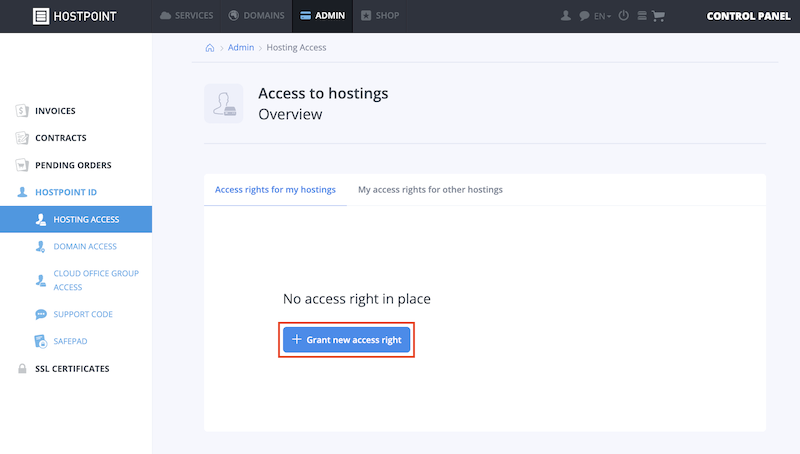Click the Domain Access user icon
This screenshot has width=800, height=454.
pos(41,247)
